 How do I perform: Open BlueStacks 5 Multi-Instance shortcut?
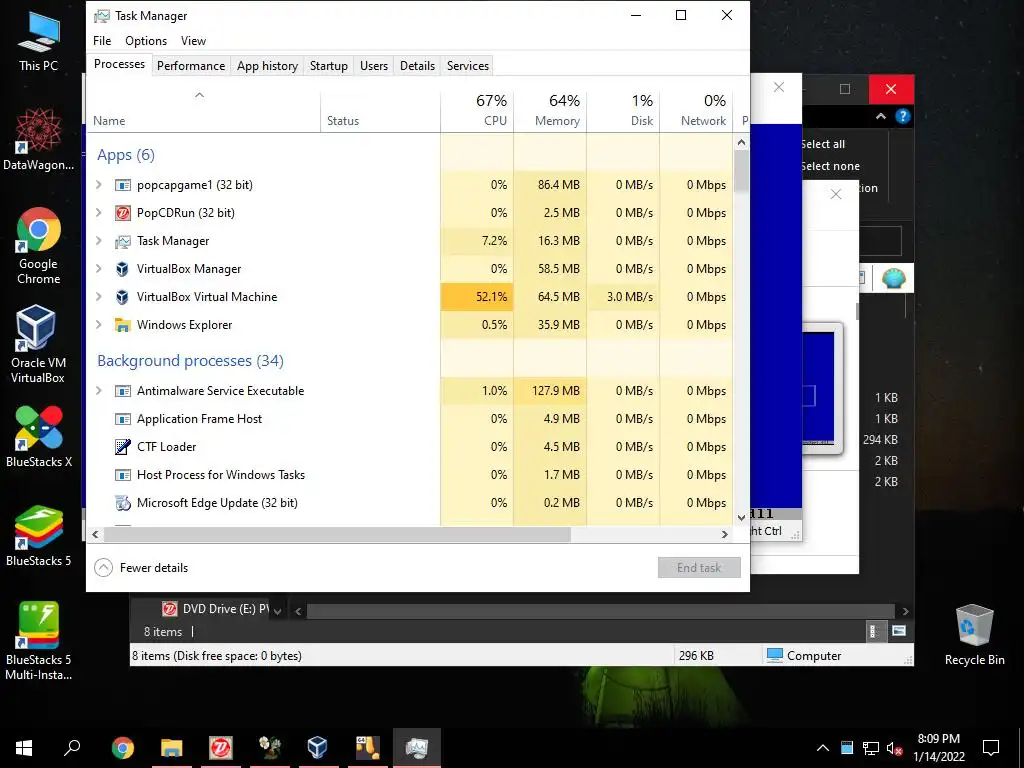[39, 641]
